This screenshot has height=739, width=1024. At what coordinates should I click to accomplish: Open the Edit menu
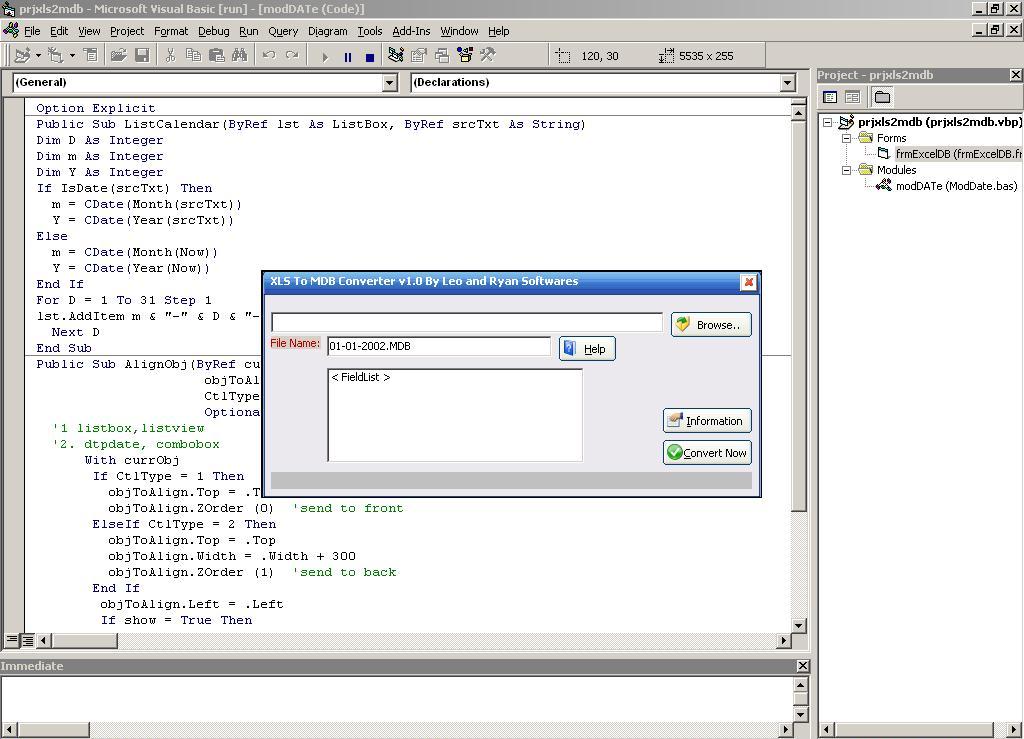pyautogui.click(x=59, y=31)
